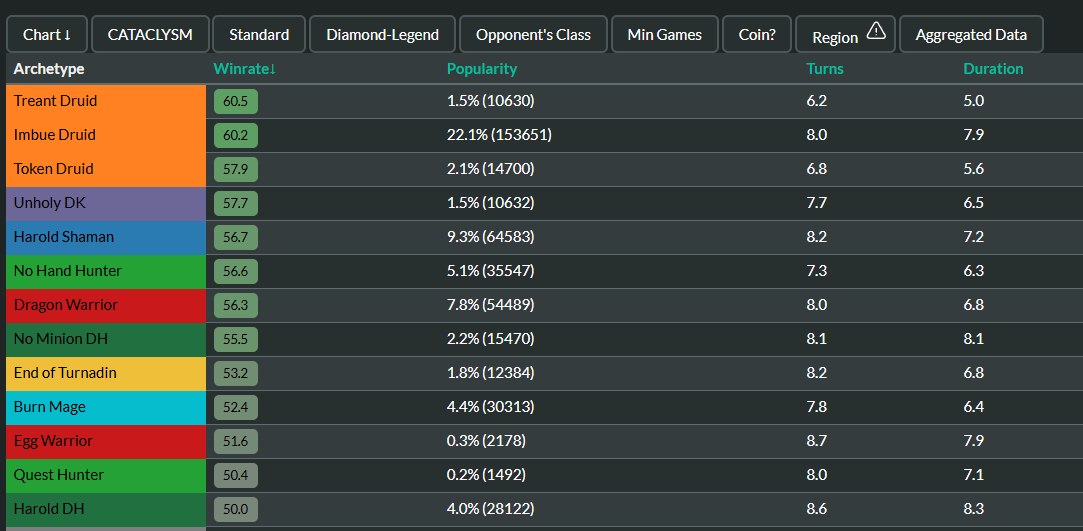Open the Imbue Druid archetype
The height and width of the screenshot is (531, 1083).
click(106, 135)
